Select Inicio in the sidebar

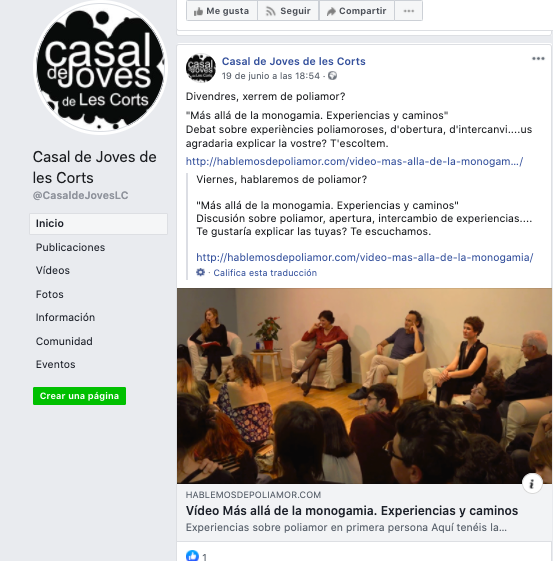(x=98, y=224)
